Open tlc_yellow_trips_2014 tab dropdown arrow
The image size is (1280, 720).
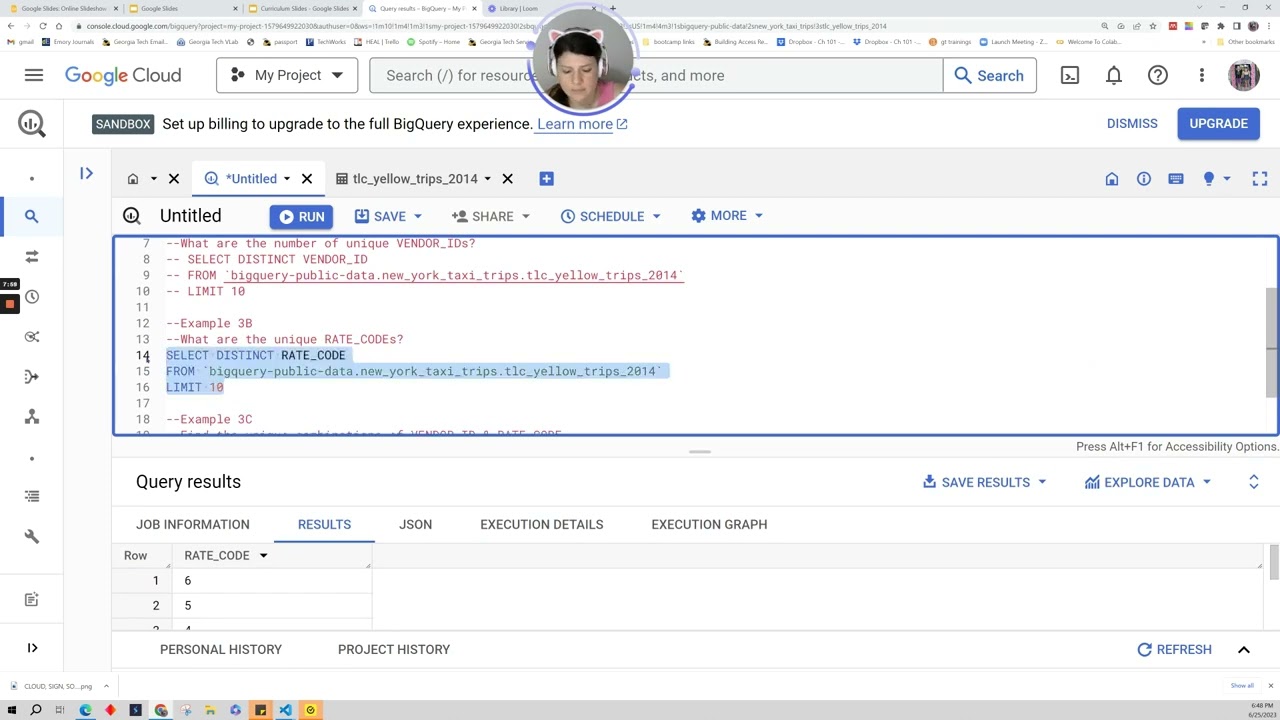(x=488, y=179)
